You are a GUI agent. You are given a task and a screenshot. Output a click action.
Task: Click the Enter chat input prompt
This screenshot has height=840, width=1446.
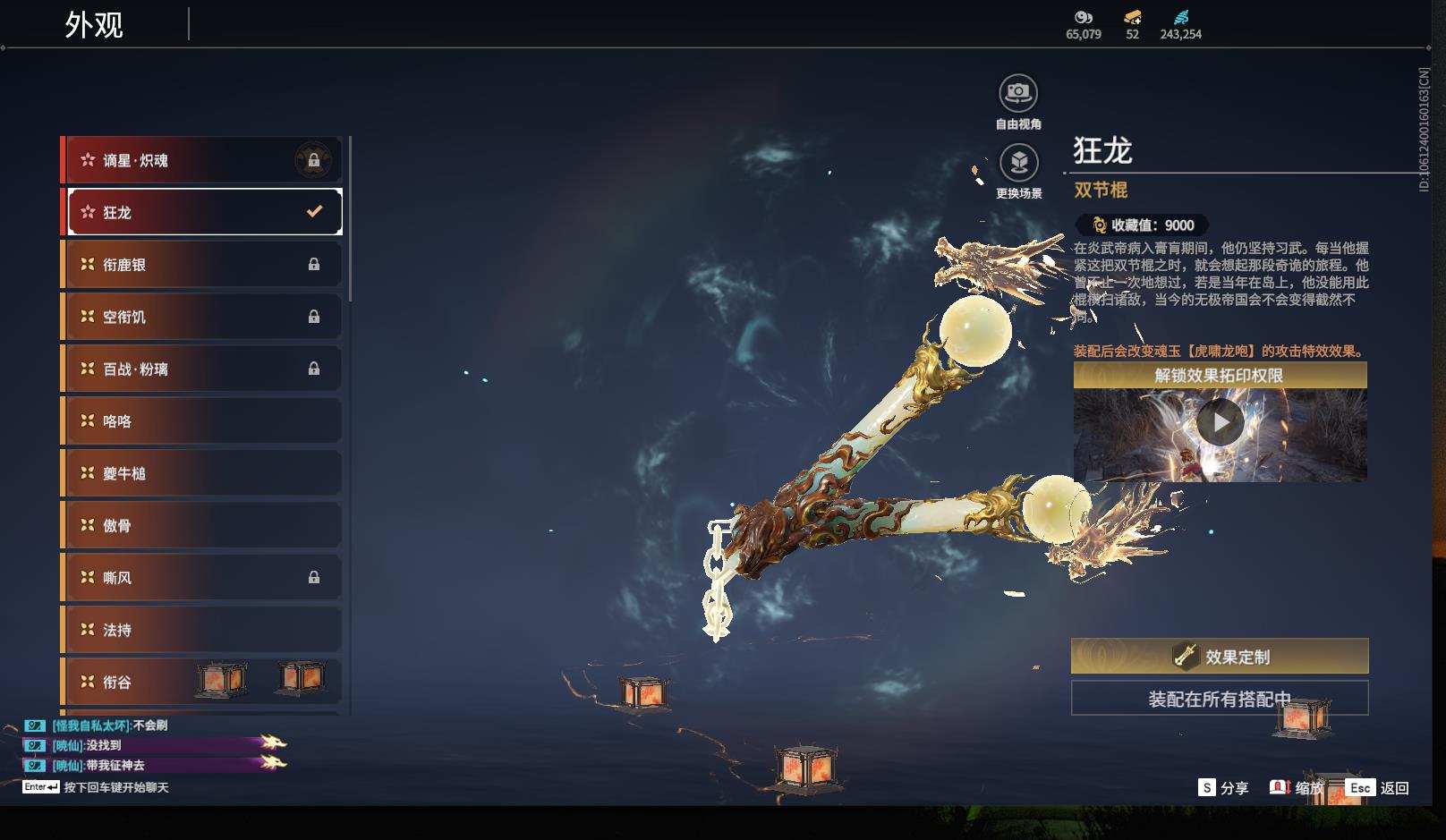[x=96, y=787]
